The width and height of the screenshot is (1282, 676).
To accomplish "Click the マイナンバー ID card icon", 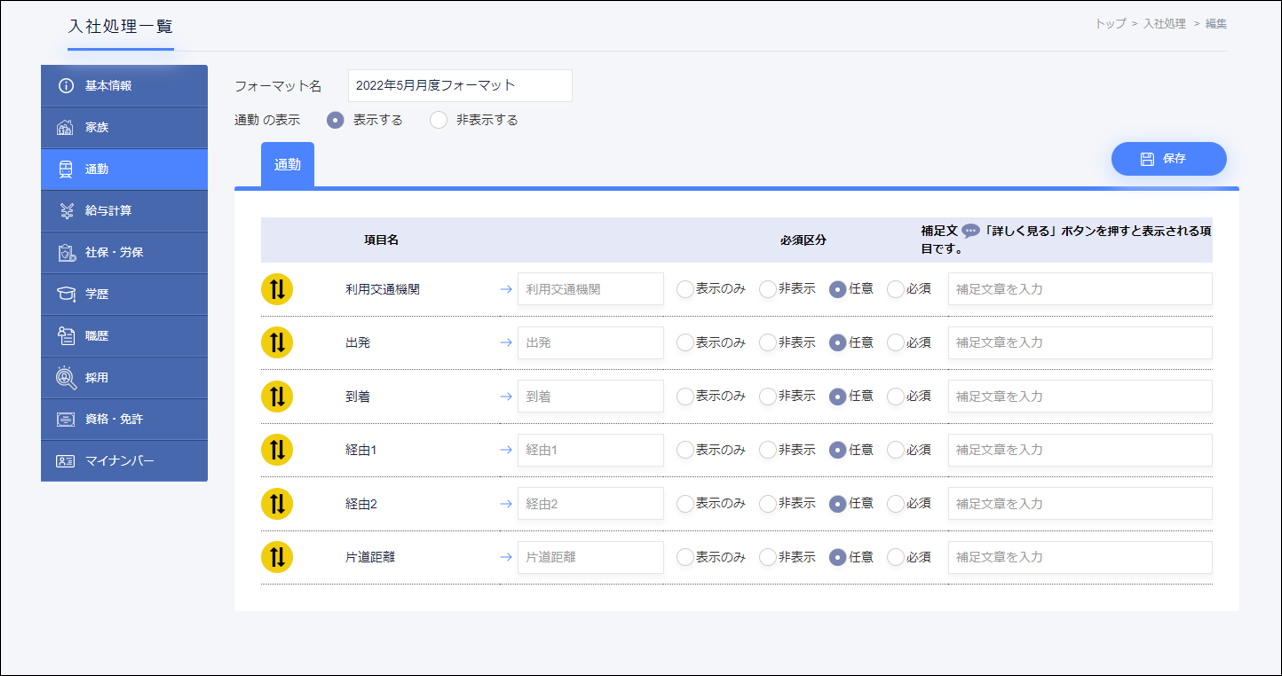I will 66,461.
